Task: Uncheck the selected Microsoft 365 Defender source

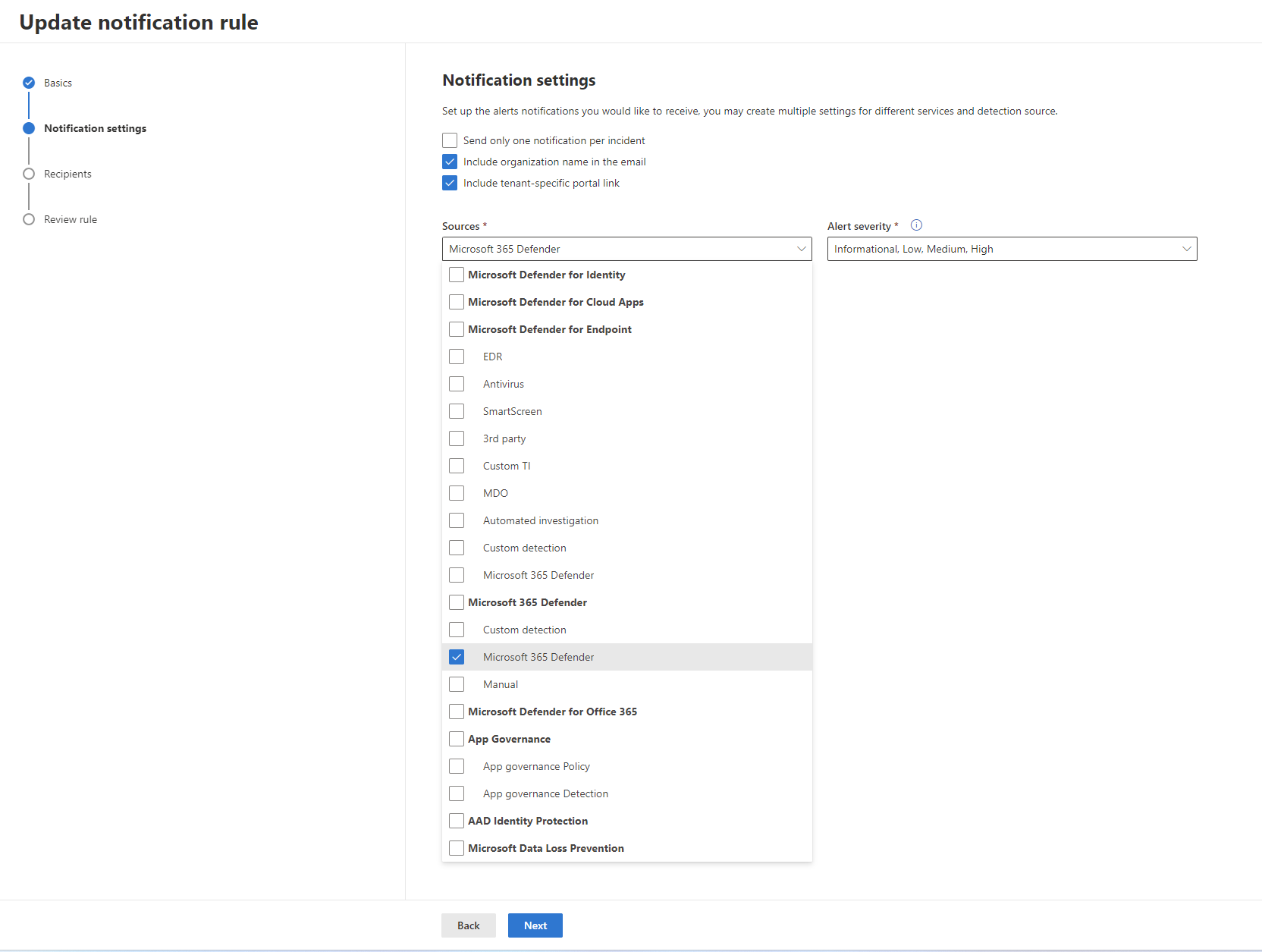Action: coord(457,657)
